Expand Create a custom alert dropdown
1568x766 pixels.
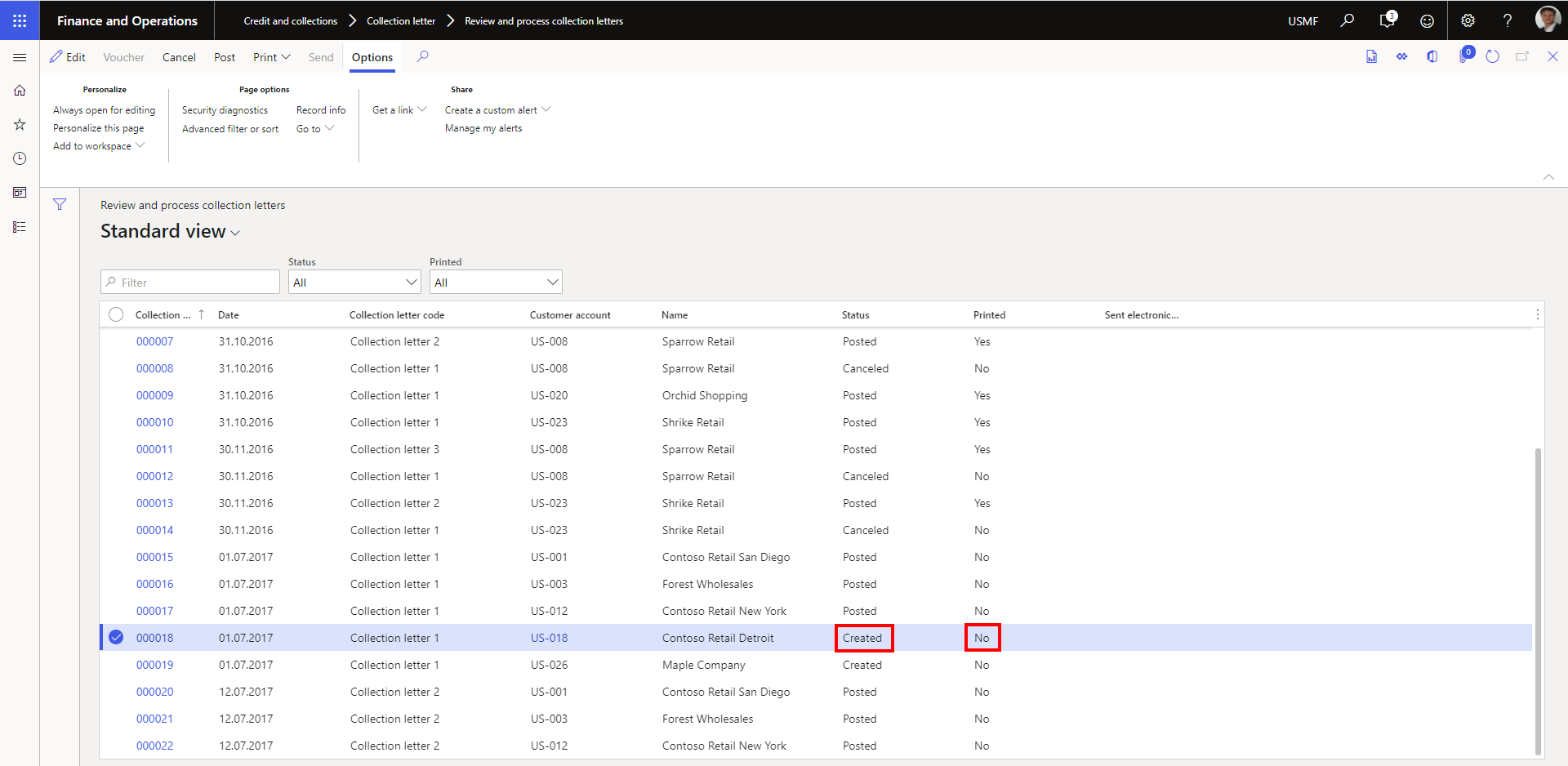[x=497, y=109]
